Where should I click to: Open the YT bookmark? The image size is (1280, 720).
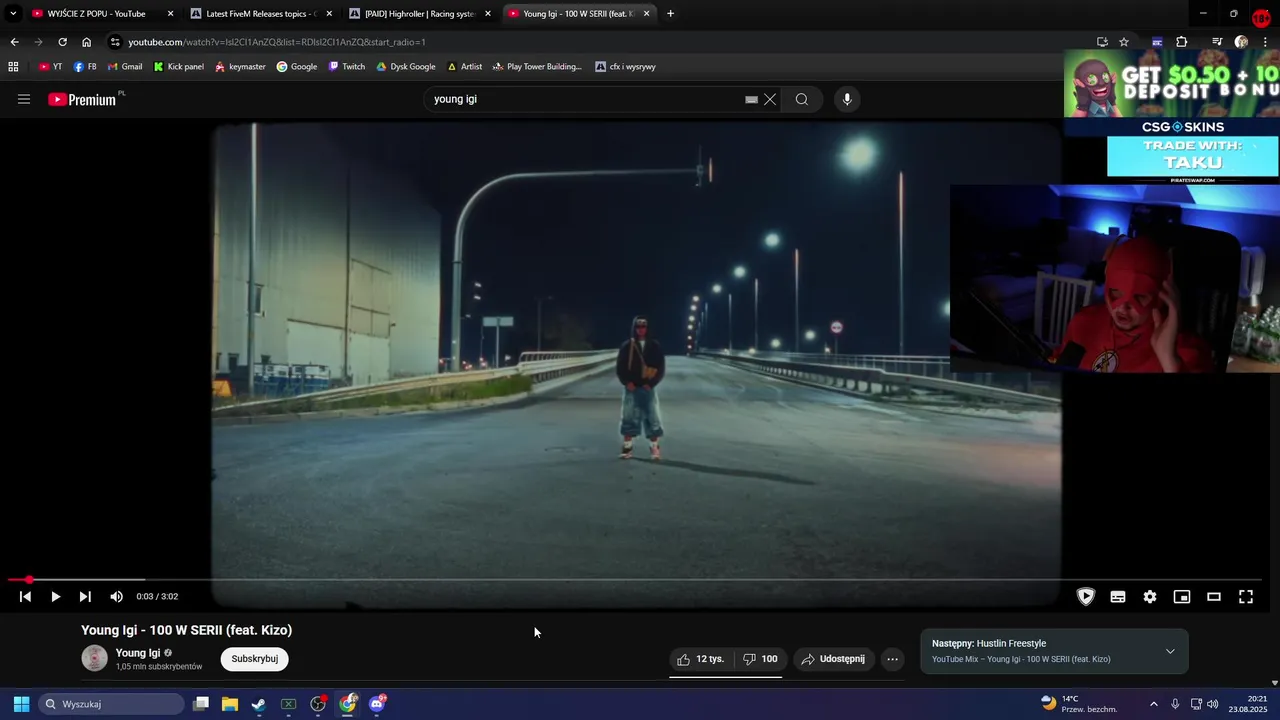(x=50, y=67)
